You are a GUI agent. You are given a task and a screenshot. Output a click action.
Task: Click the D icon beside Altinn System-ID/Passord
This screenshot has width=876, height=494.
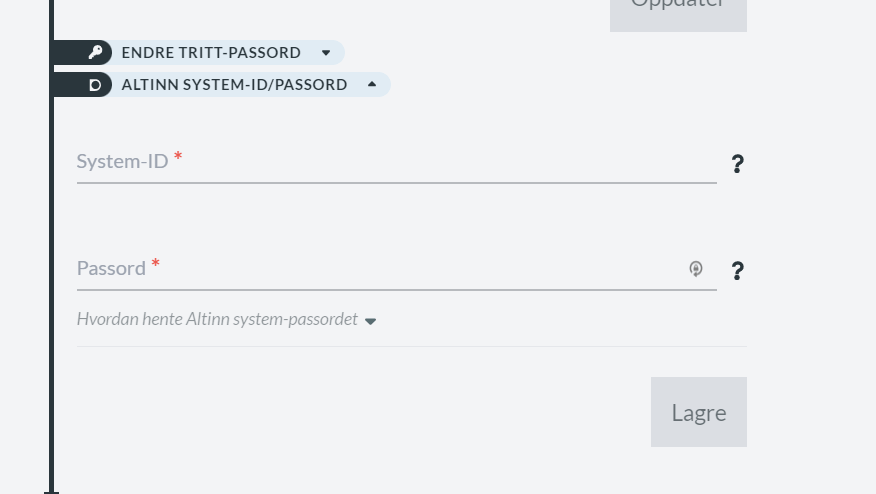[96, 84]
